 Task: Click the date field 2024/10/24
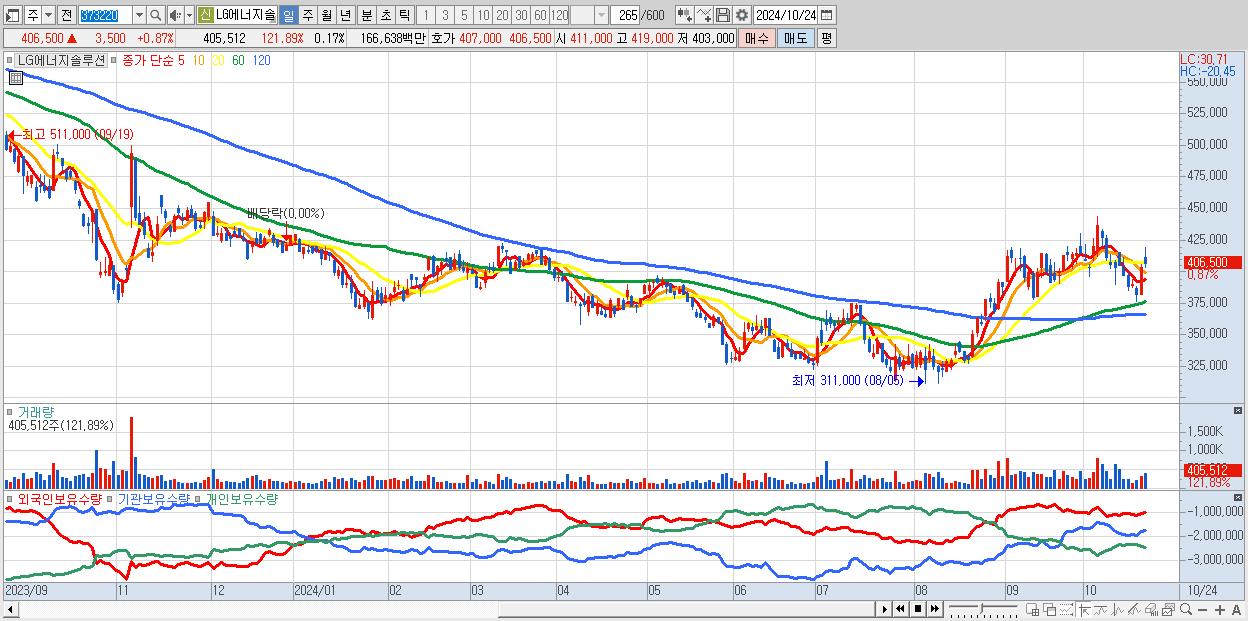click(786, 16)
